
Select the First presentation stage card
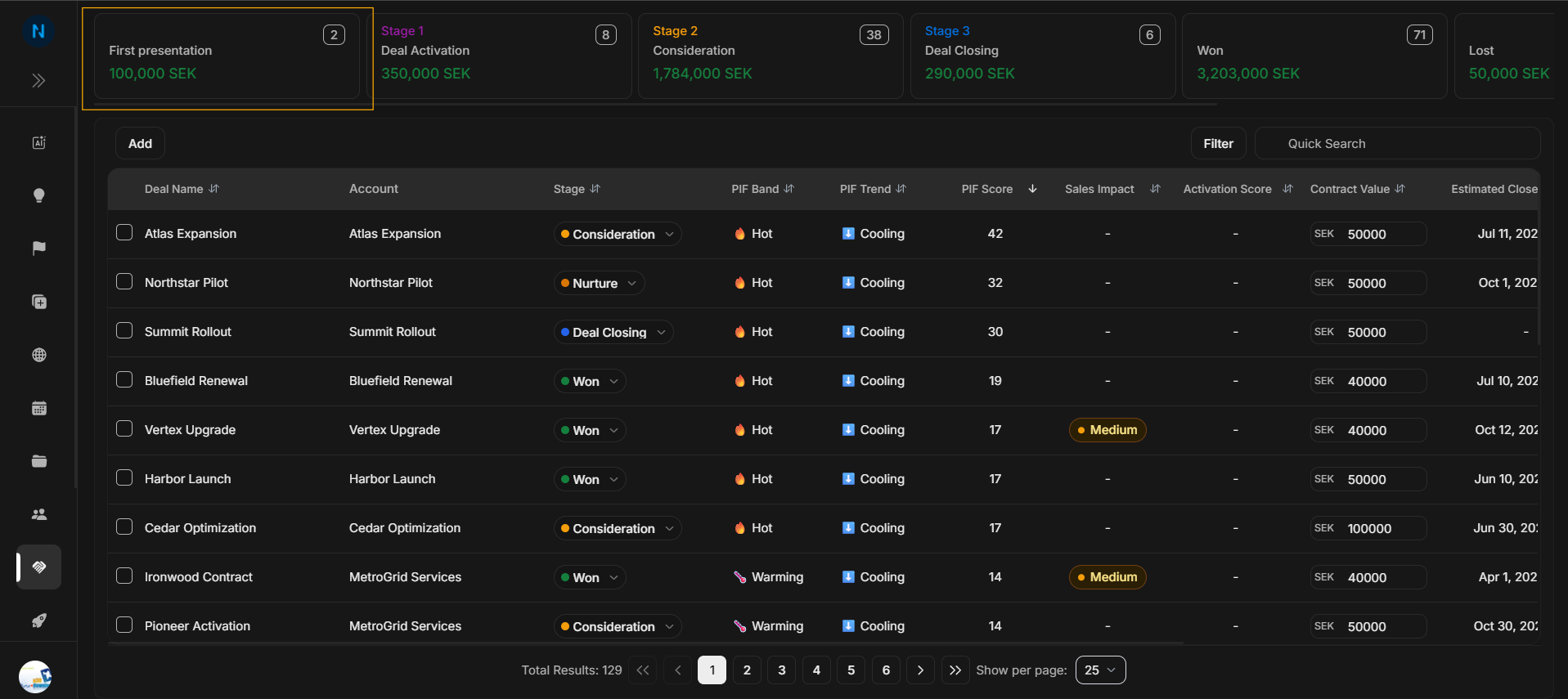227,56
